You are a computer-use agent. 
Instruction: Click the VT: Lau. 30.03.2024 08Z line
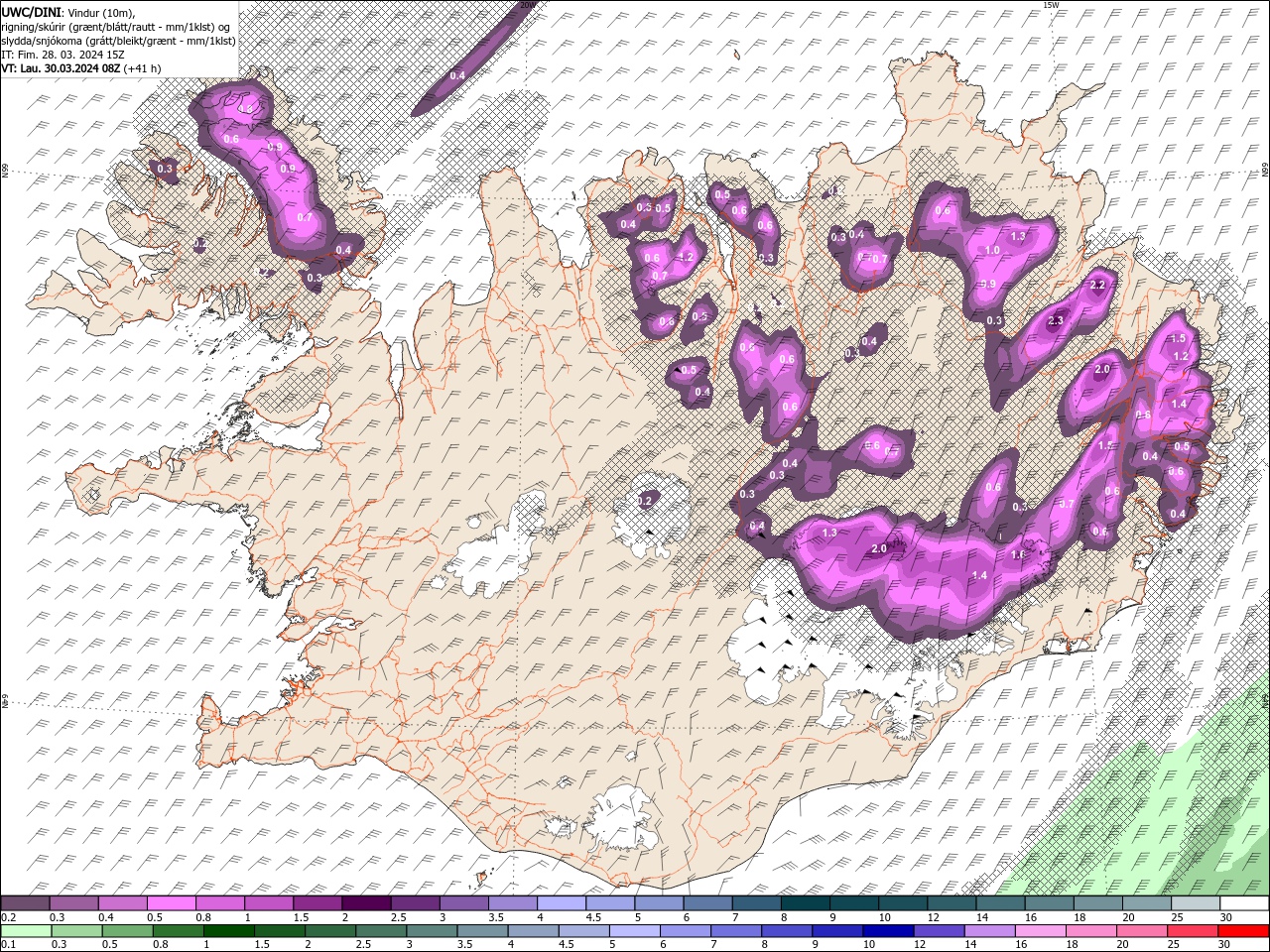[x=60, y=67]
